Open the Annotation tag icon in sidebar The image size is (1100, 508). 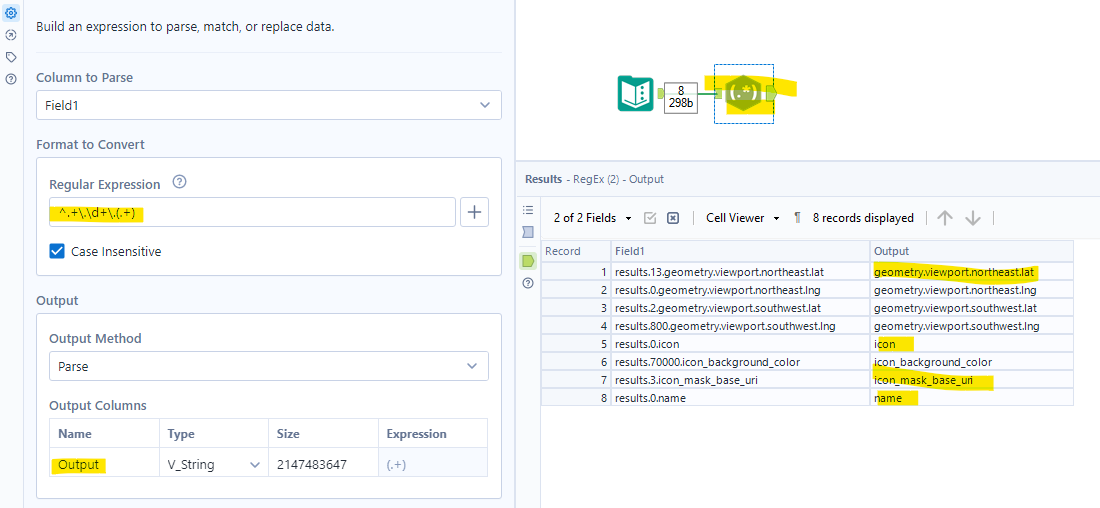tap(11, 57)
